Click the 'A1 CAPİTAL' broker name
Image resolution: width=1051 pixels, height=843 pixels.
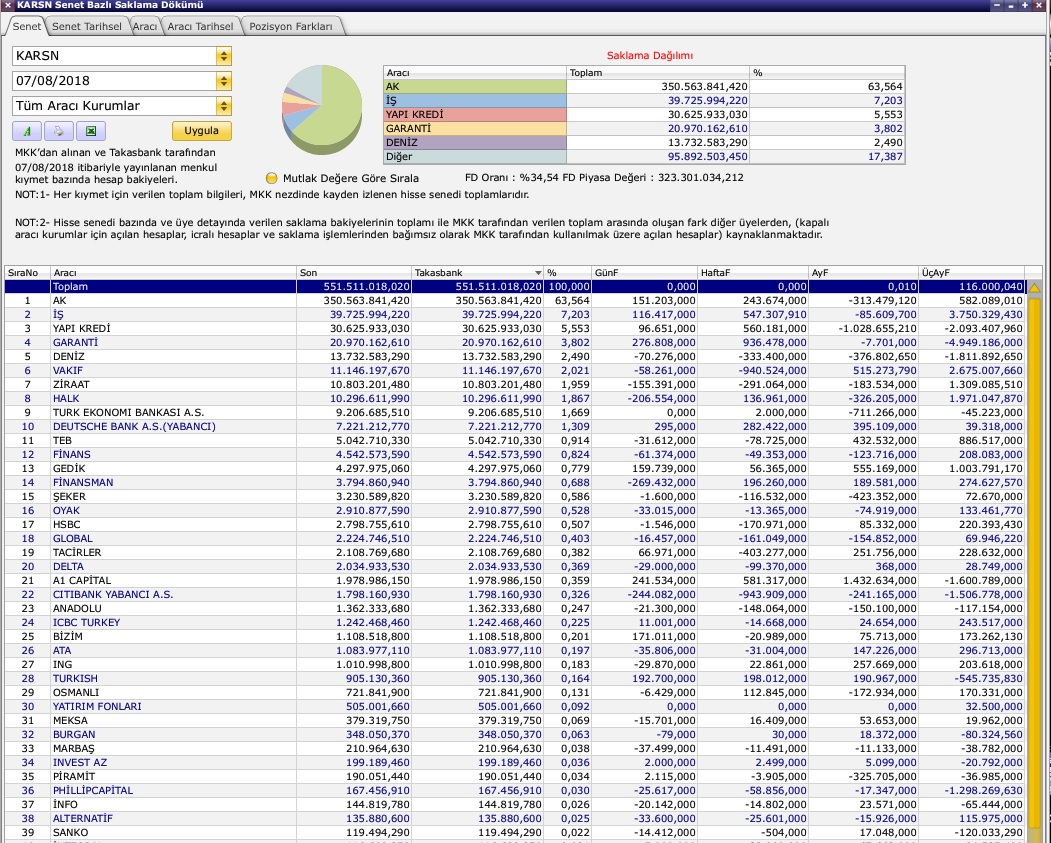click(x=82, y=580)
